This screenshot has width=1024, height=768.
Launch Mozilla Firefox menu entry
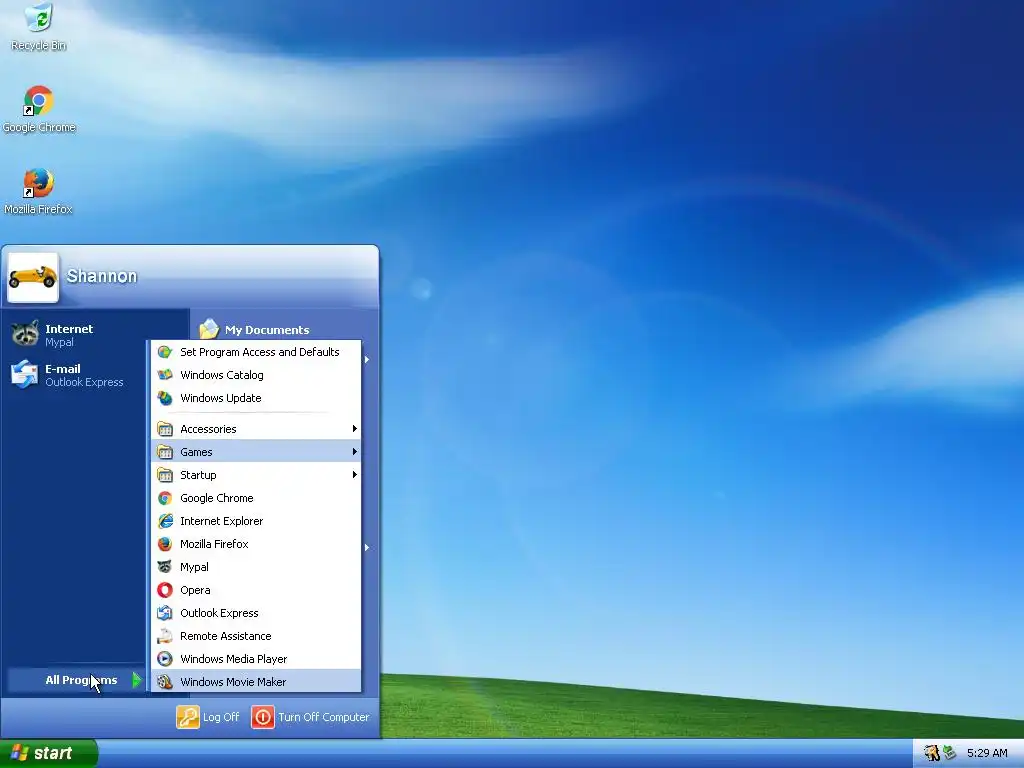click(x=256, y=544)
